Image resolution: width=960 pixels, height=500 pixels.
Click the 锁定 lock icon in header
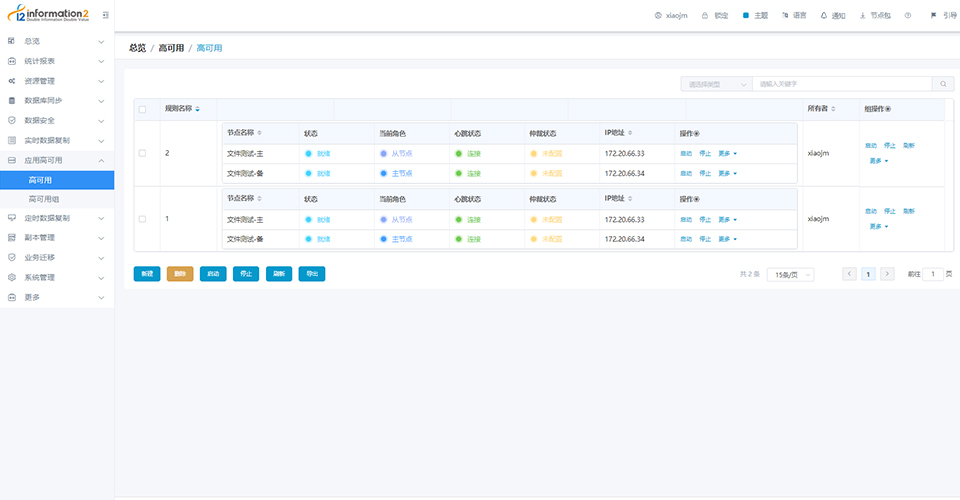(705, 16)
